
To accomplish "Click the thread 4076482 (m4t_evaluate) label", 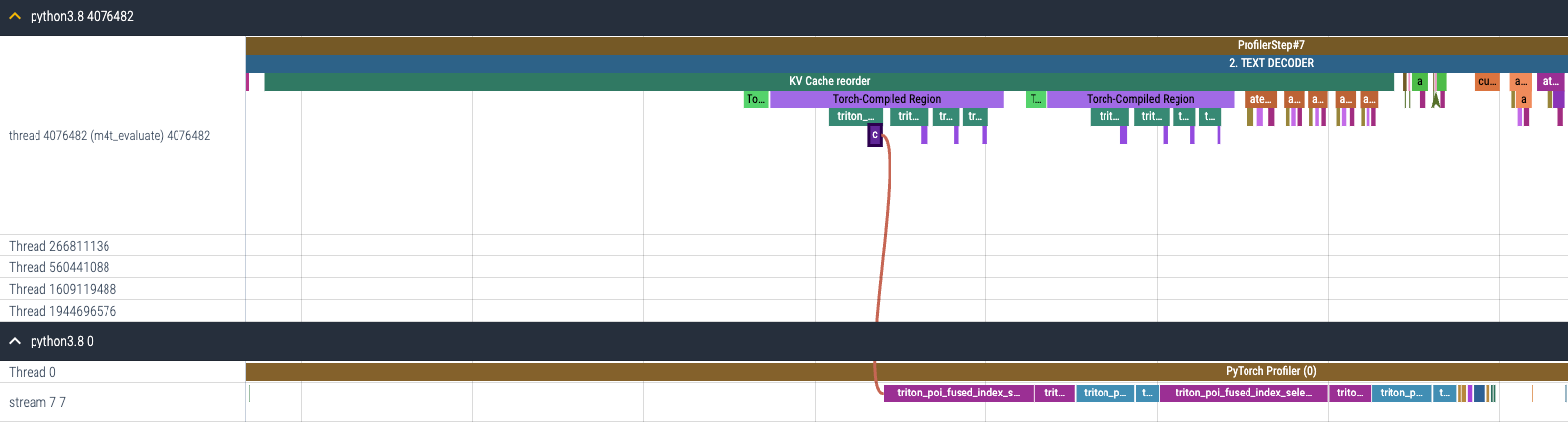I will click(109, 136).
